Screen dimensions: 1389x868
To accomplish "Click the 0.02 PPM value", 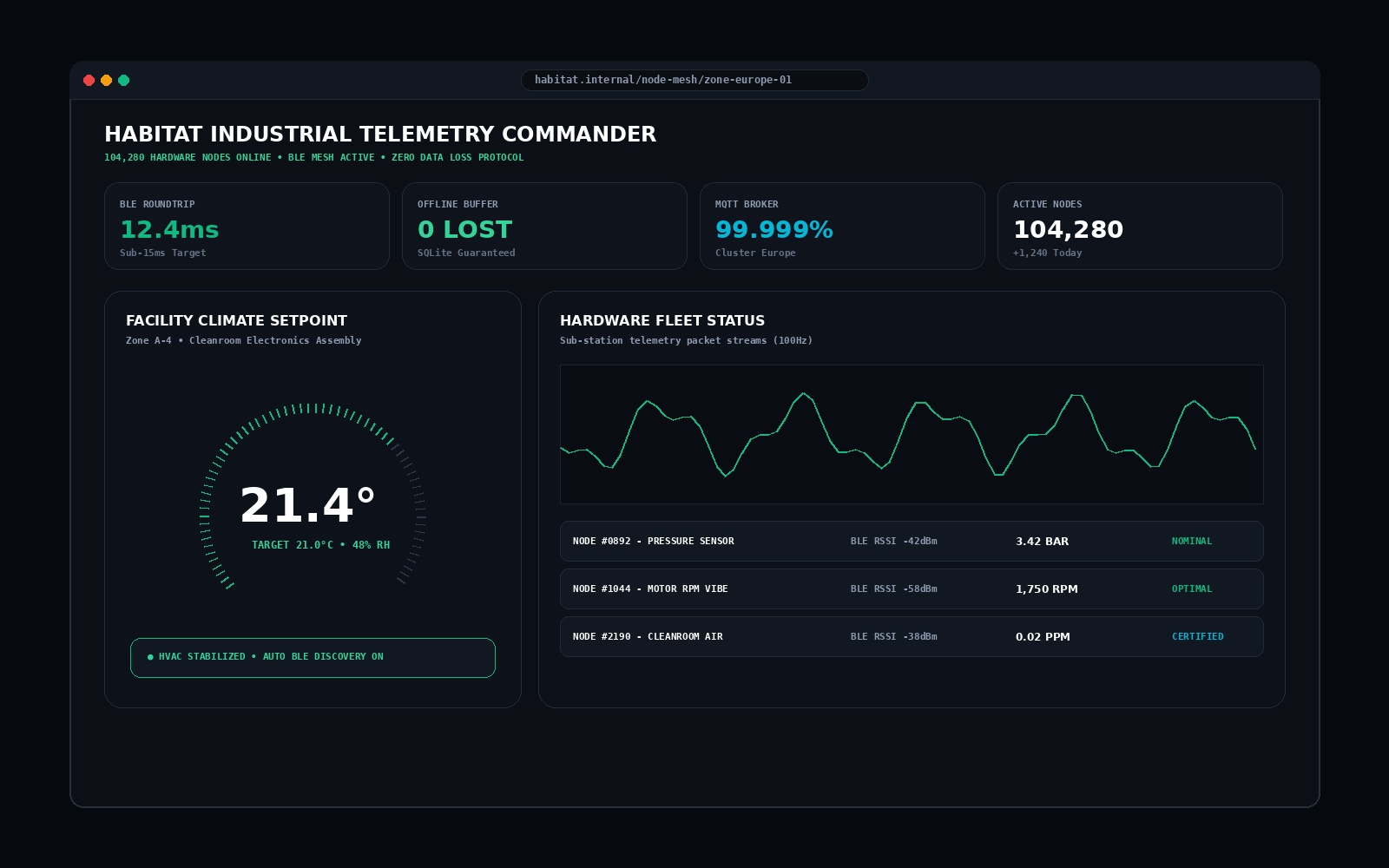I will [x=1043, y=637].
